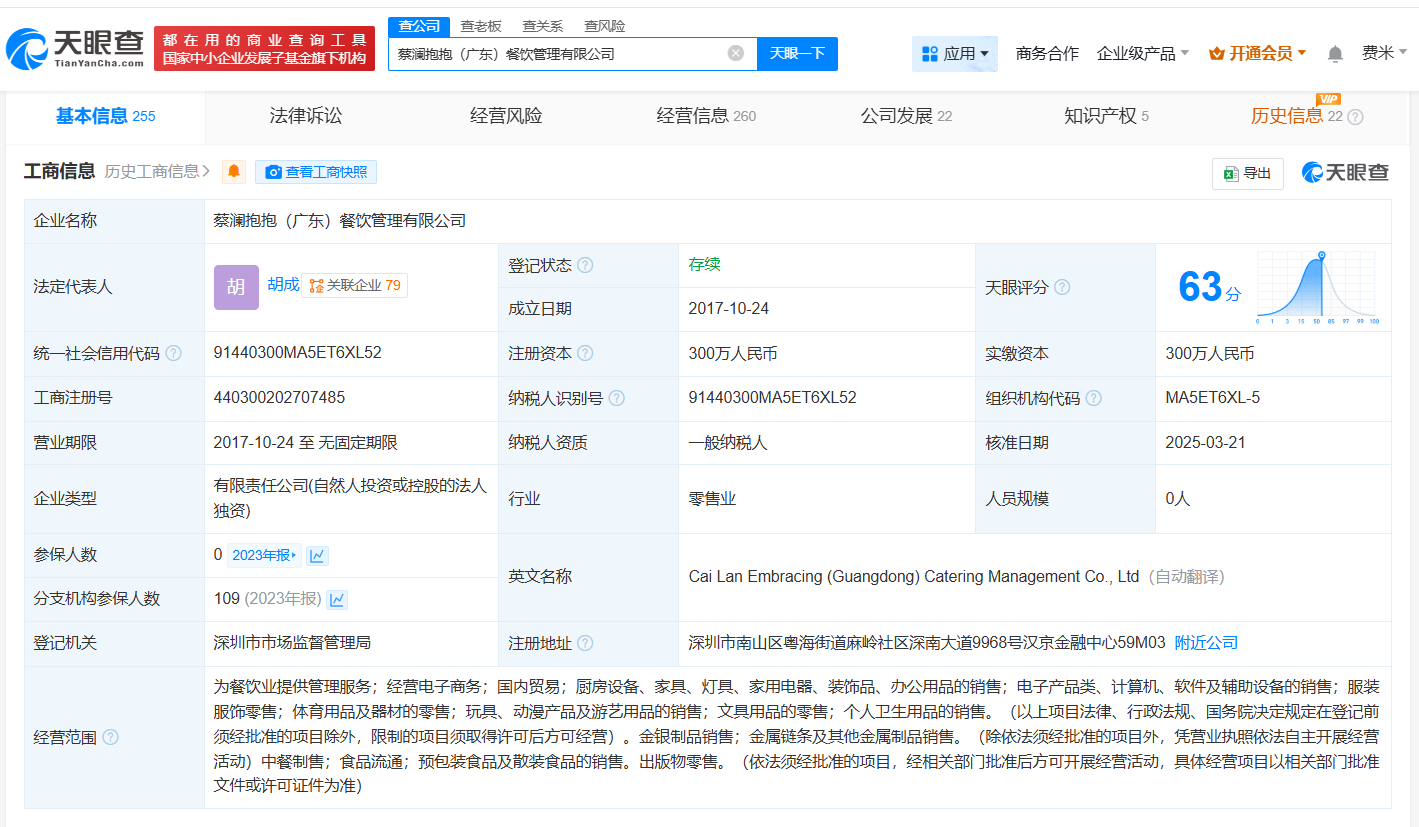Click the TianYanCha home logo

coord(75,48)
